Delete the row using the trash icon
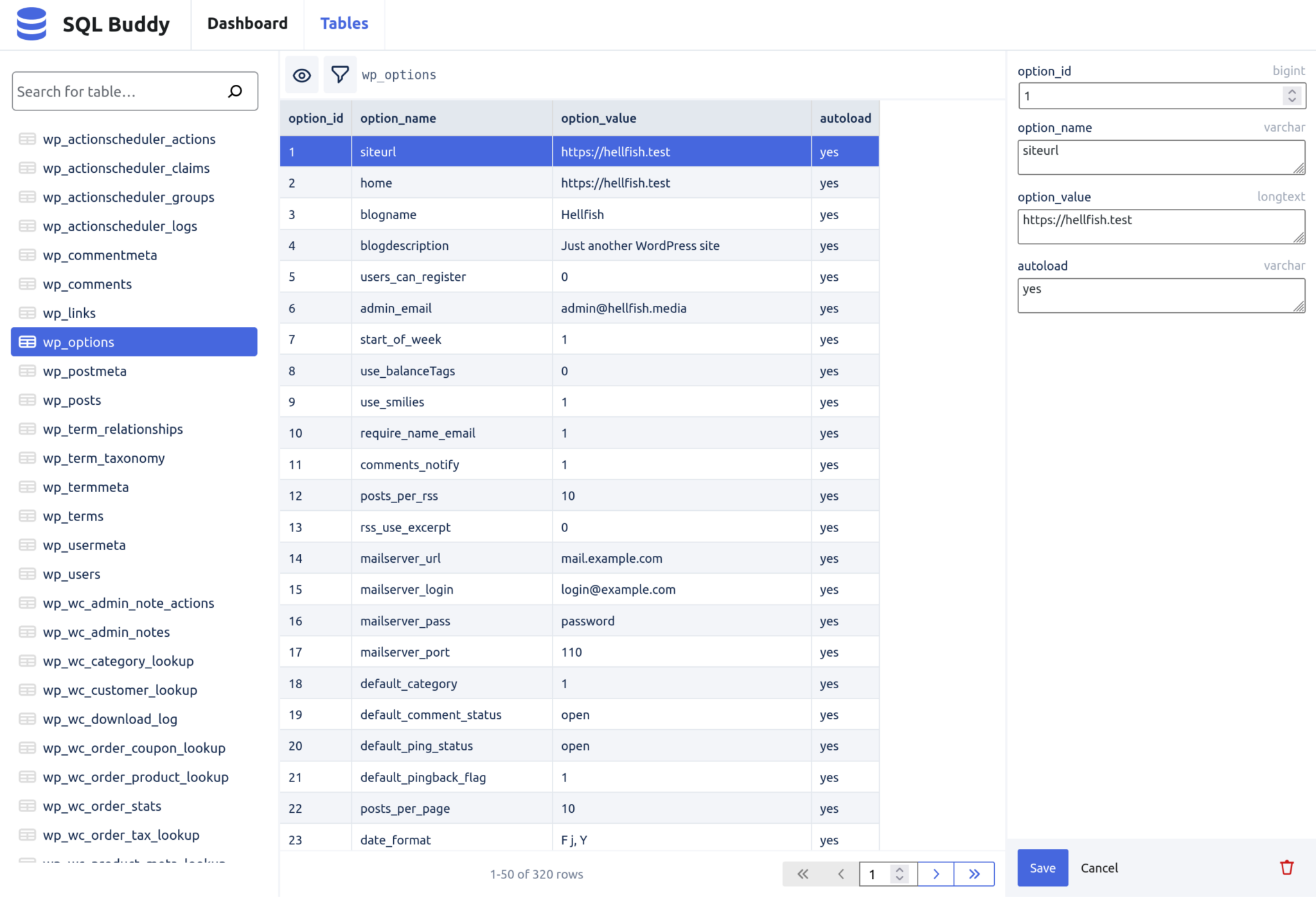Image resolution: width=1316 pixels, height=897 pixels. (1286, 867)
